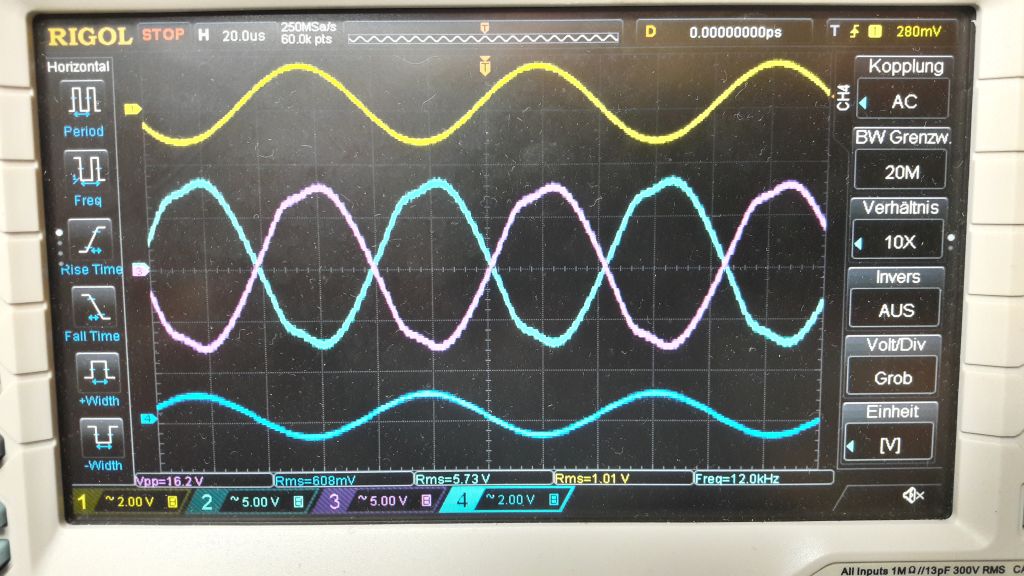Click the Freq=12.0kHz measurement
1024x576 pixels.
763,478
